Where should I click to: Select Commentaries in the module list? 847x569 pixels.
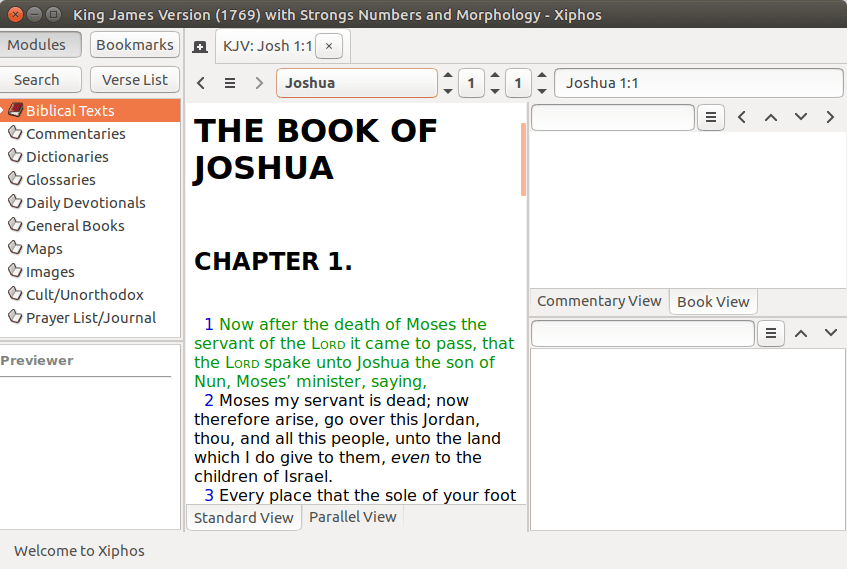click(75, 134)
